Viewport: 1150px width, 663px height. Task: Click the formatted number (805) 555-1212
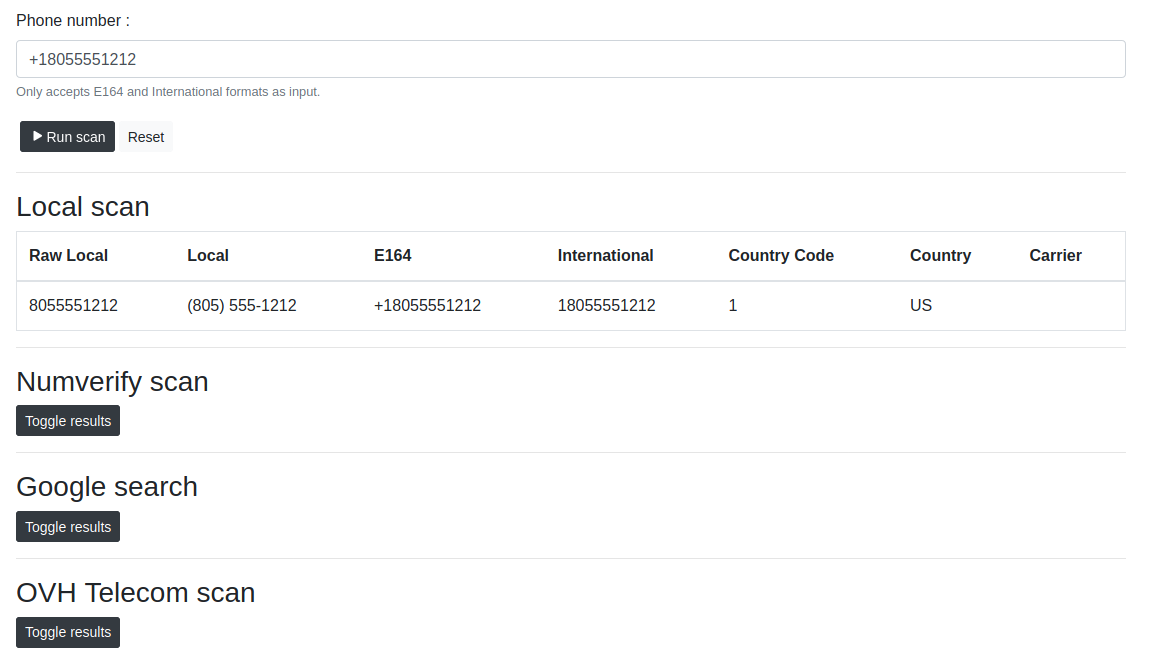[x=242, y=305]
